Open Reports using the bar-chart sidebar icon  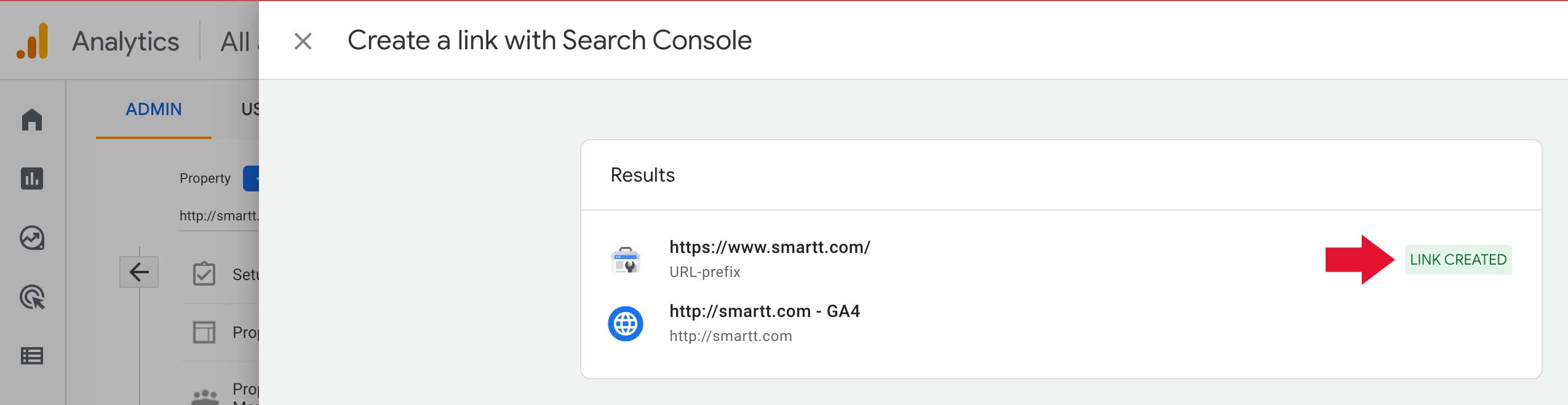31,178
